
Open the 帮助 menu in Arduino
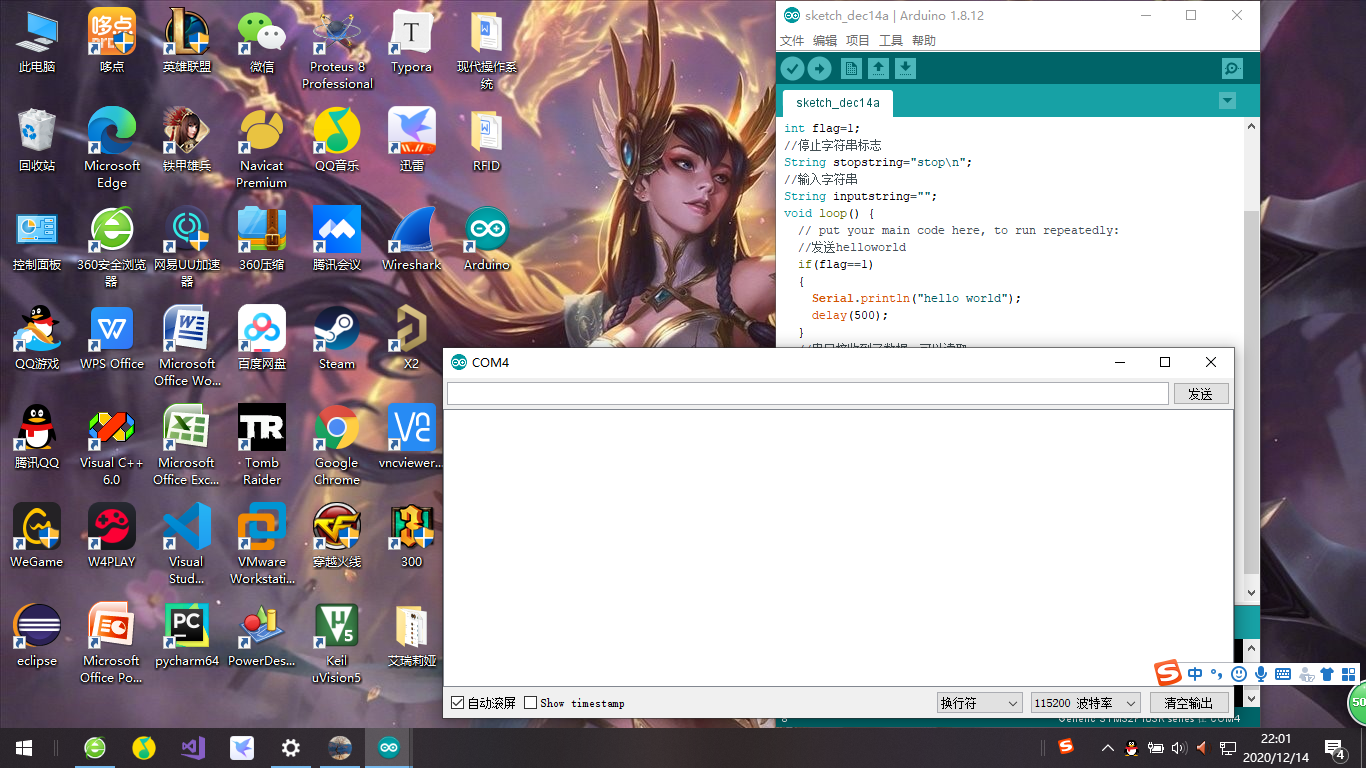click(x=924, y=41)
